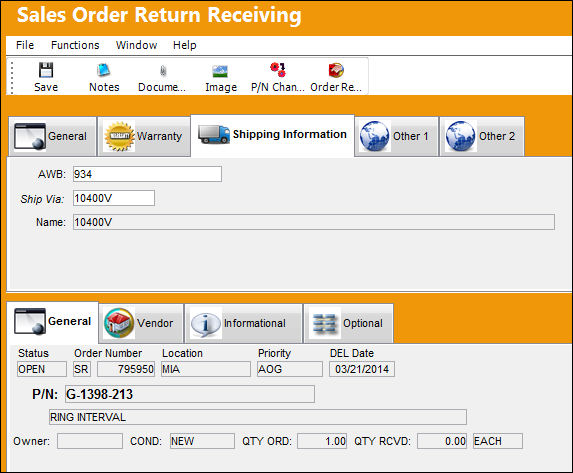This screenshot has height=473, width=573.
Task: Click the DEL Date label
Action: (352, 353)
